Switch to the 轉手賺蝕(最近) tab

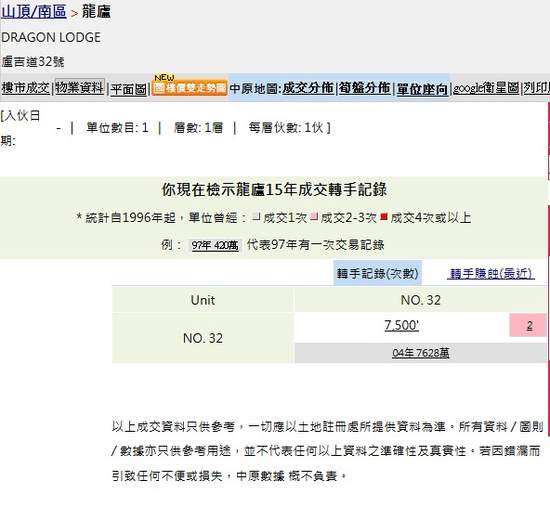point(491,274)
